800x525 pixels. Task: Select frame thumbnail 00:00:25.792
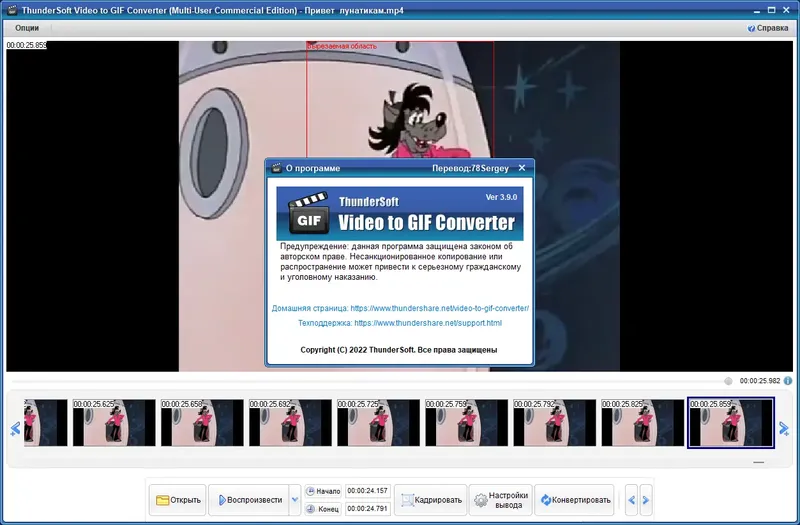(555, 422)
